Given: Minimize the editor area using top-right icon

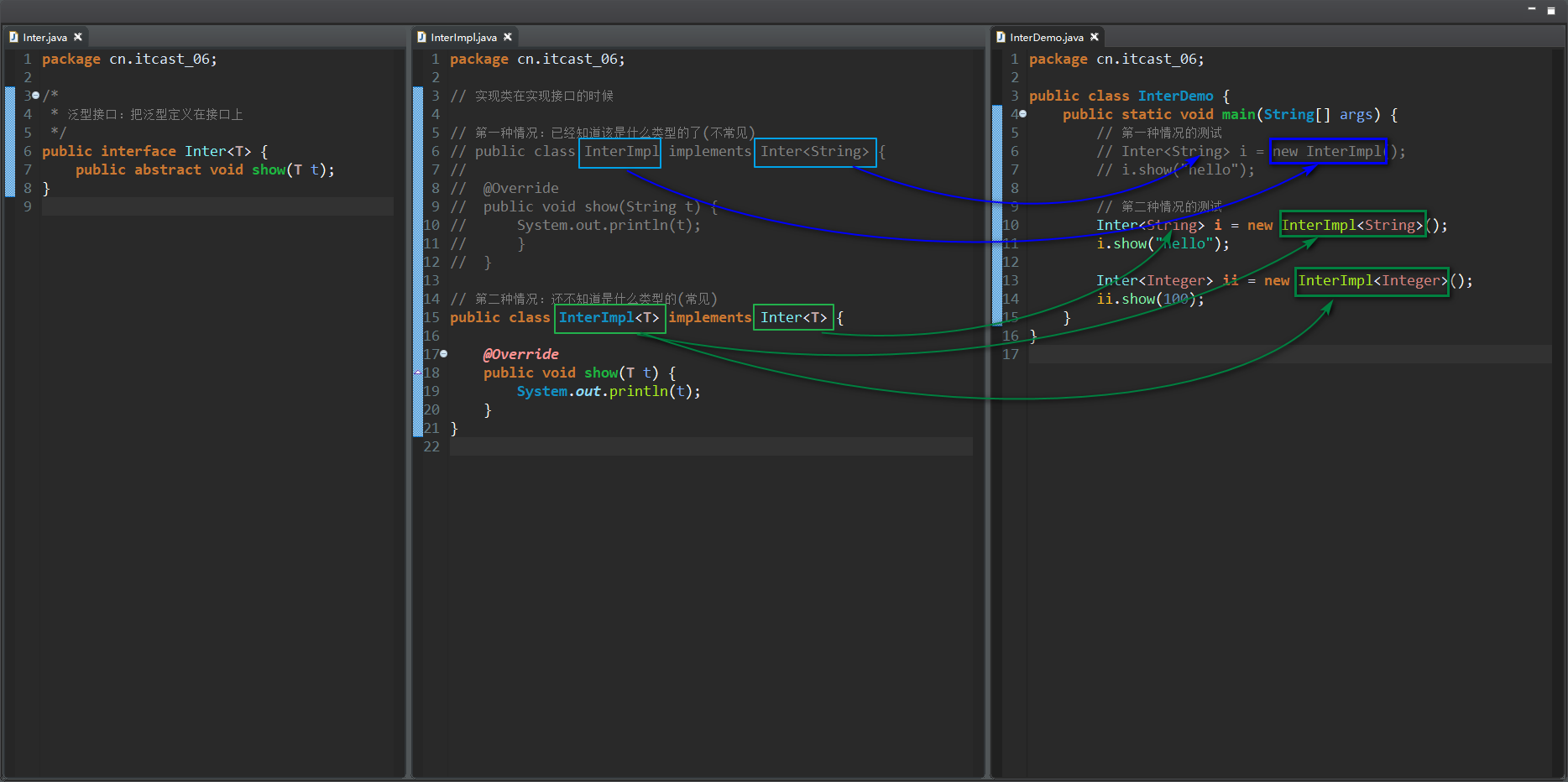Looking at the screenshot, I should pyautogui.click(x=1532, y=9).
